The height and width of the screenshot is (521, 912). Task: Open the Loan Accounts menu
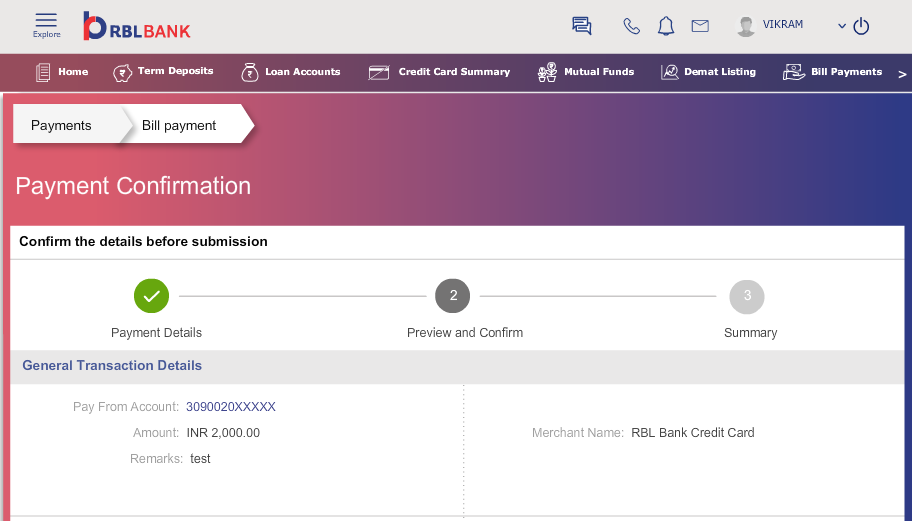point(291,72)
